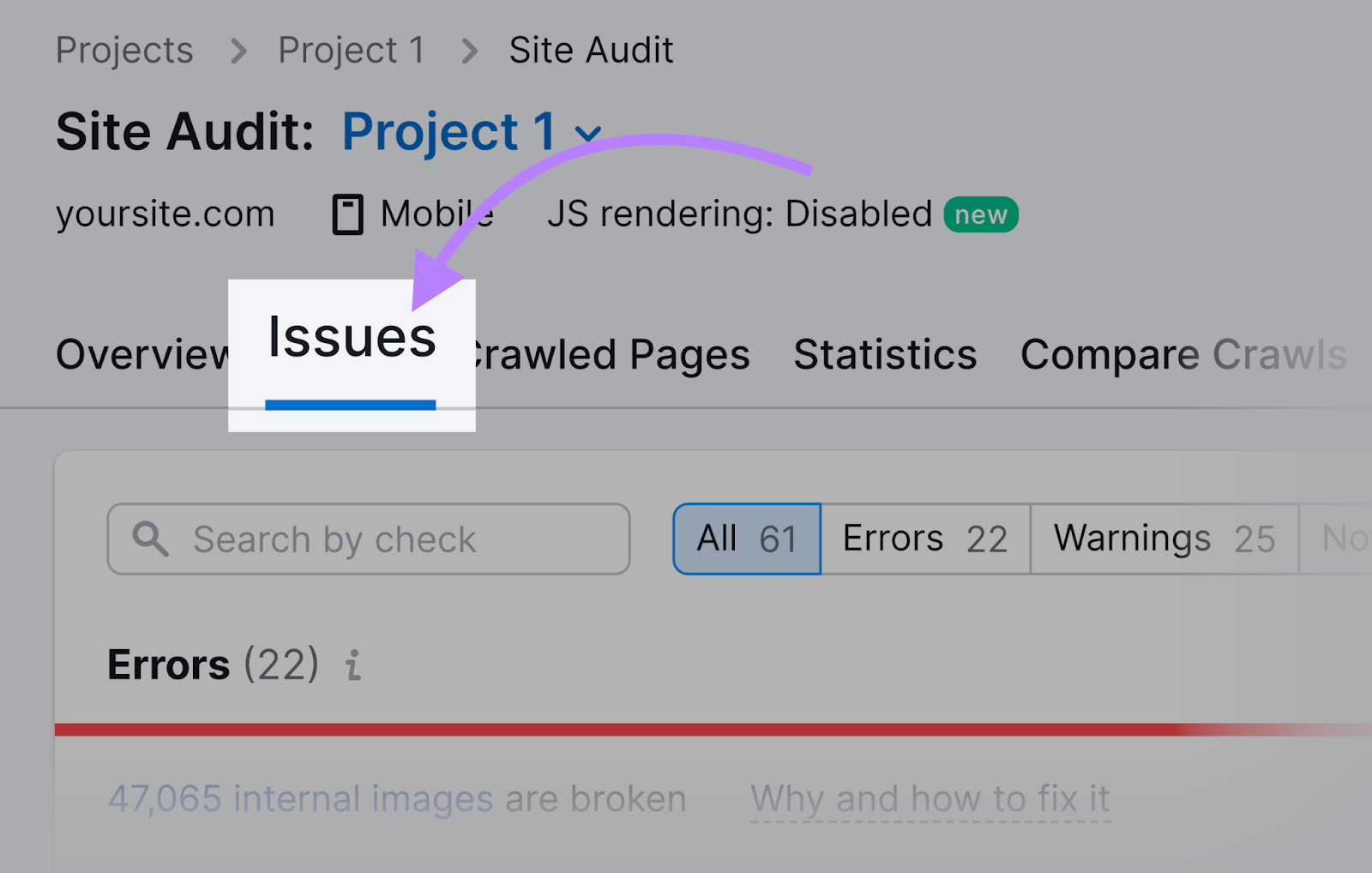
Task: Click the info icon beside Errors (22)
Action: click(352, 665)
